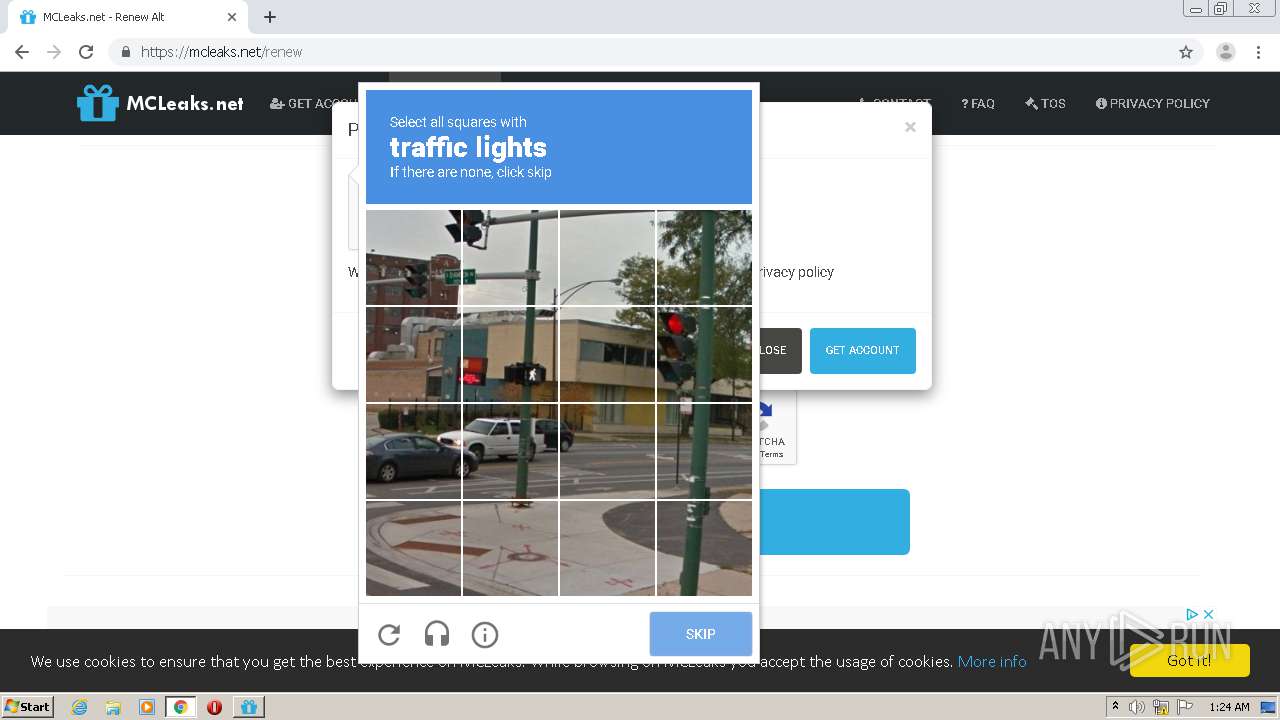Close the modal with the X icon

click(910, 127)
